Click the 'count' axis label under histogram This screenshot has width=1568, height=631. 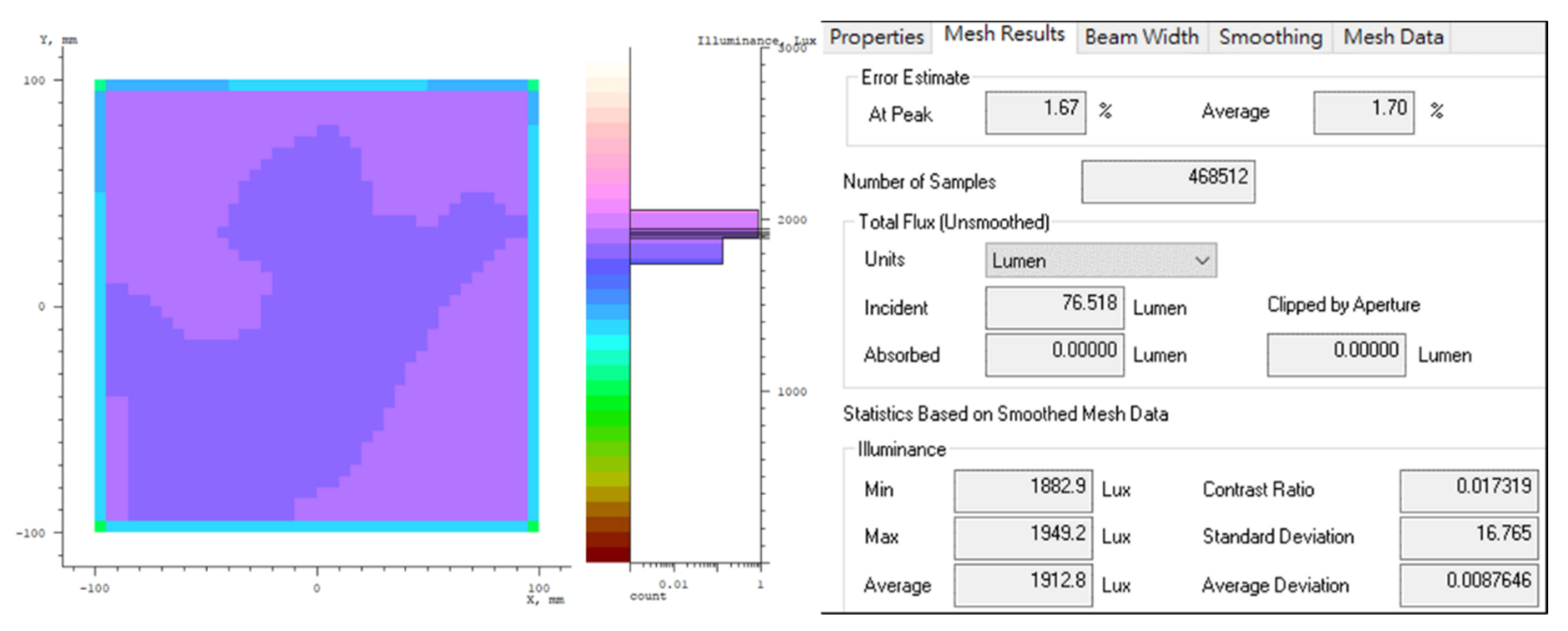(x=648, y=597)
